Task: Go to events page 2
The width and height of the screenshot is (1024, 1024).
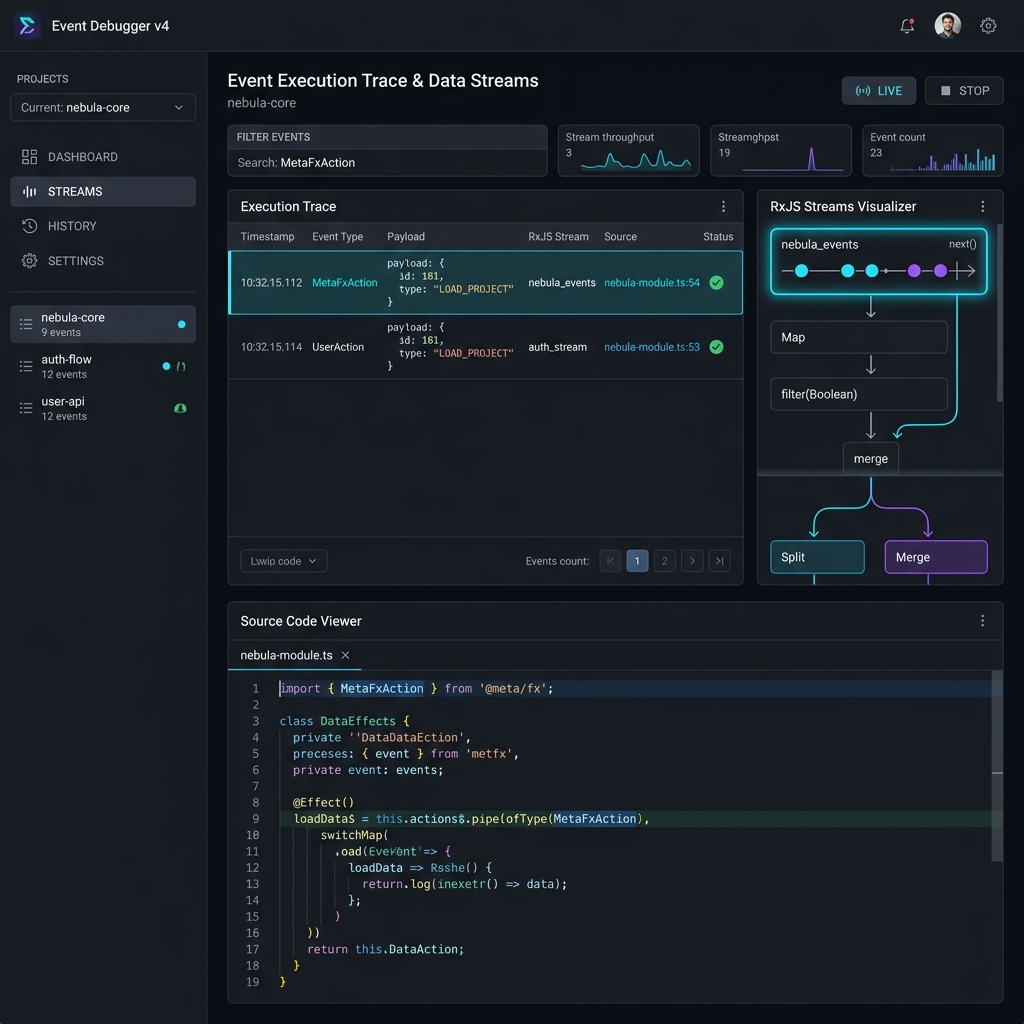Action: pos(665,561)
